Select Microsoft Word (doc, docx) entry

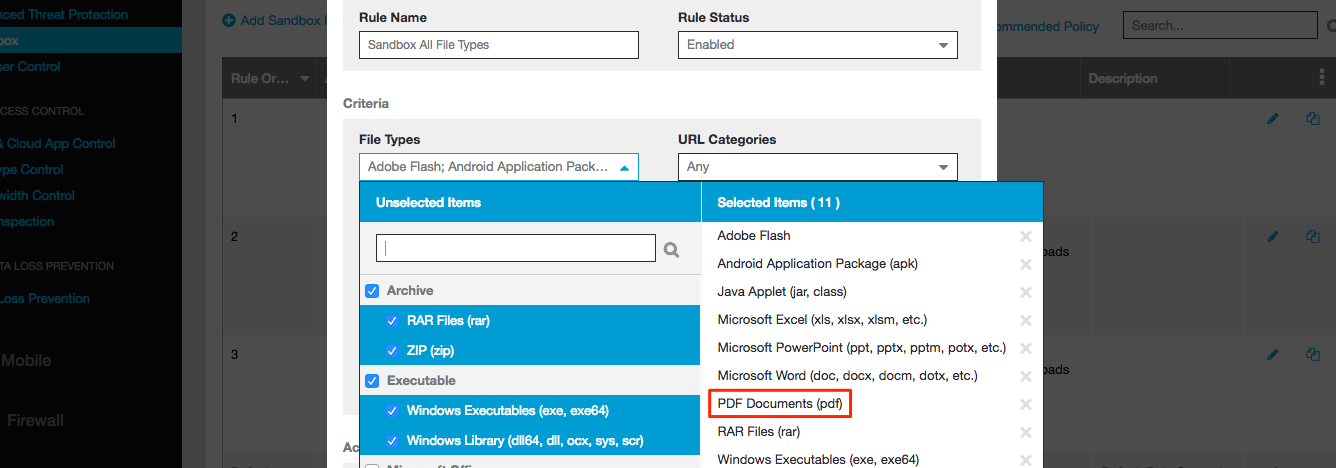(x=847, y=376)
